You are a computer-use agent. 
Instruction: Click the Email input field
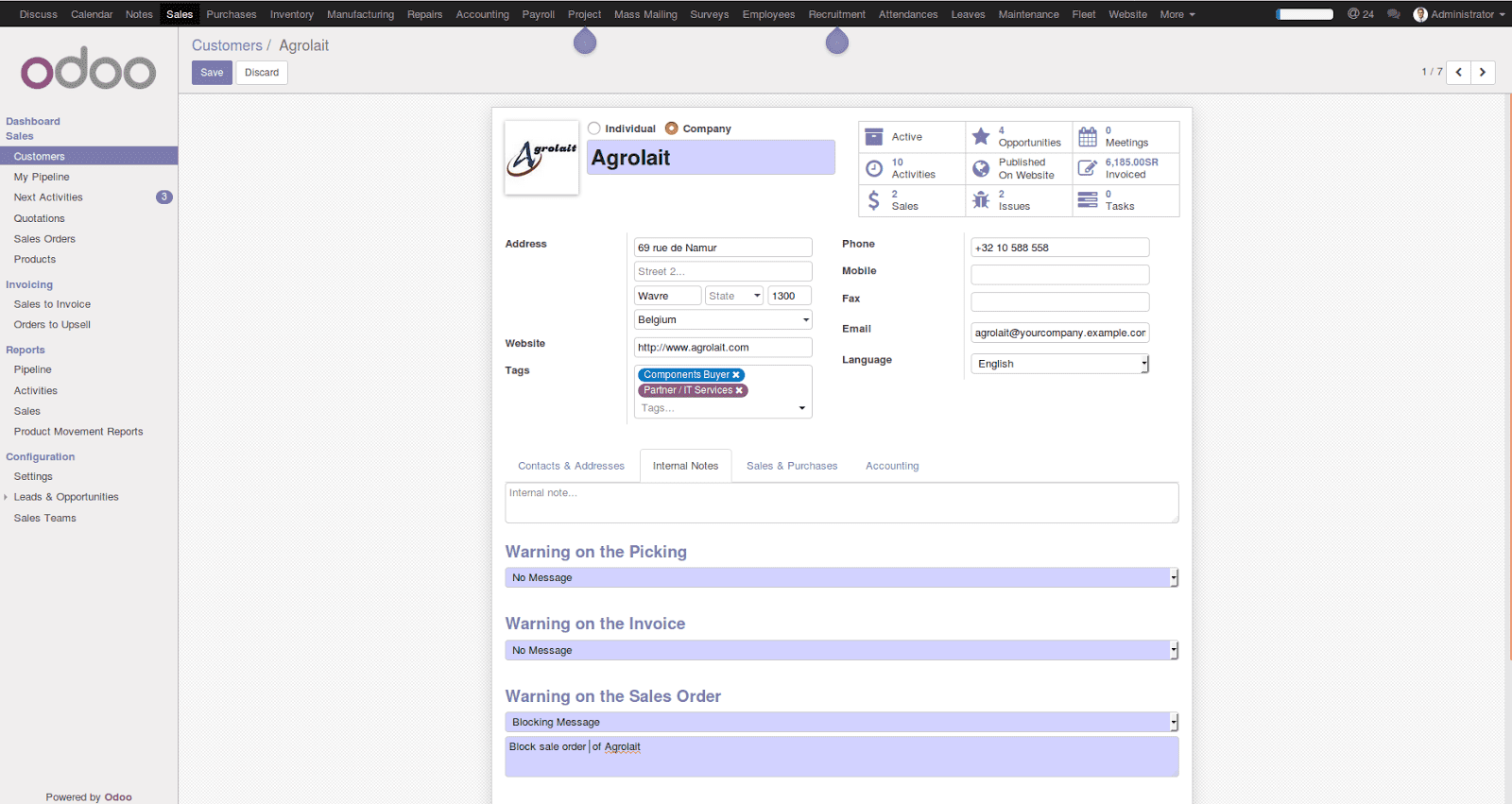1060,333
